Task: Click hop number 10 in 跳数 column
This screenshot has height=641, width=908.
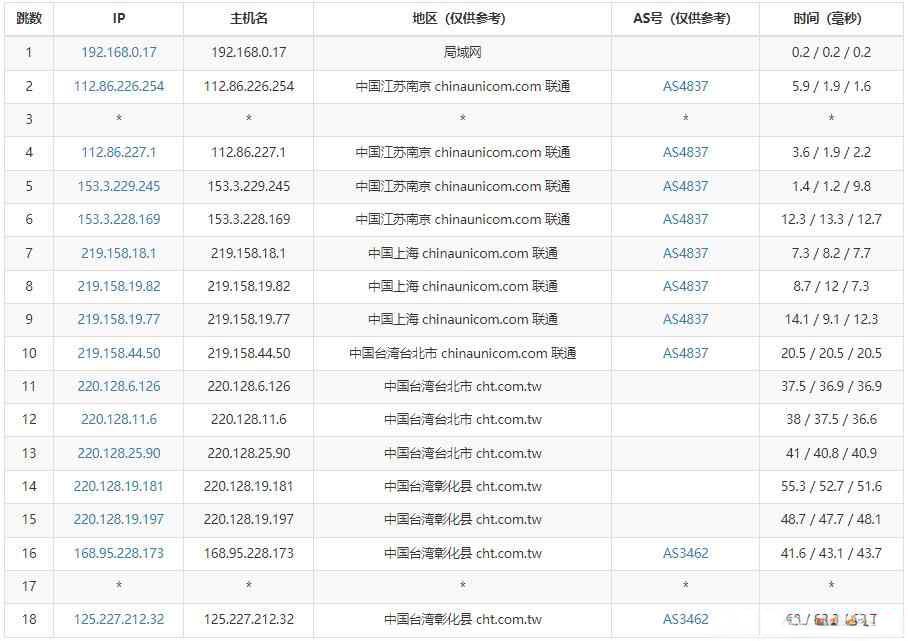Action: (29, 353)
